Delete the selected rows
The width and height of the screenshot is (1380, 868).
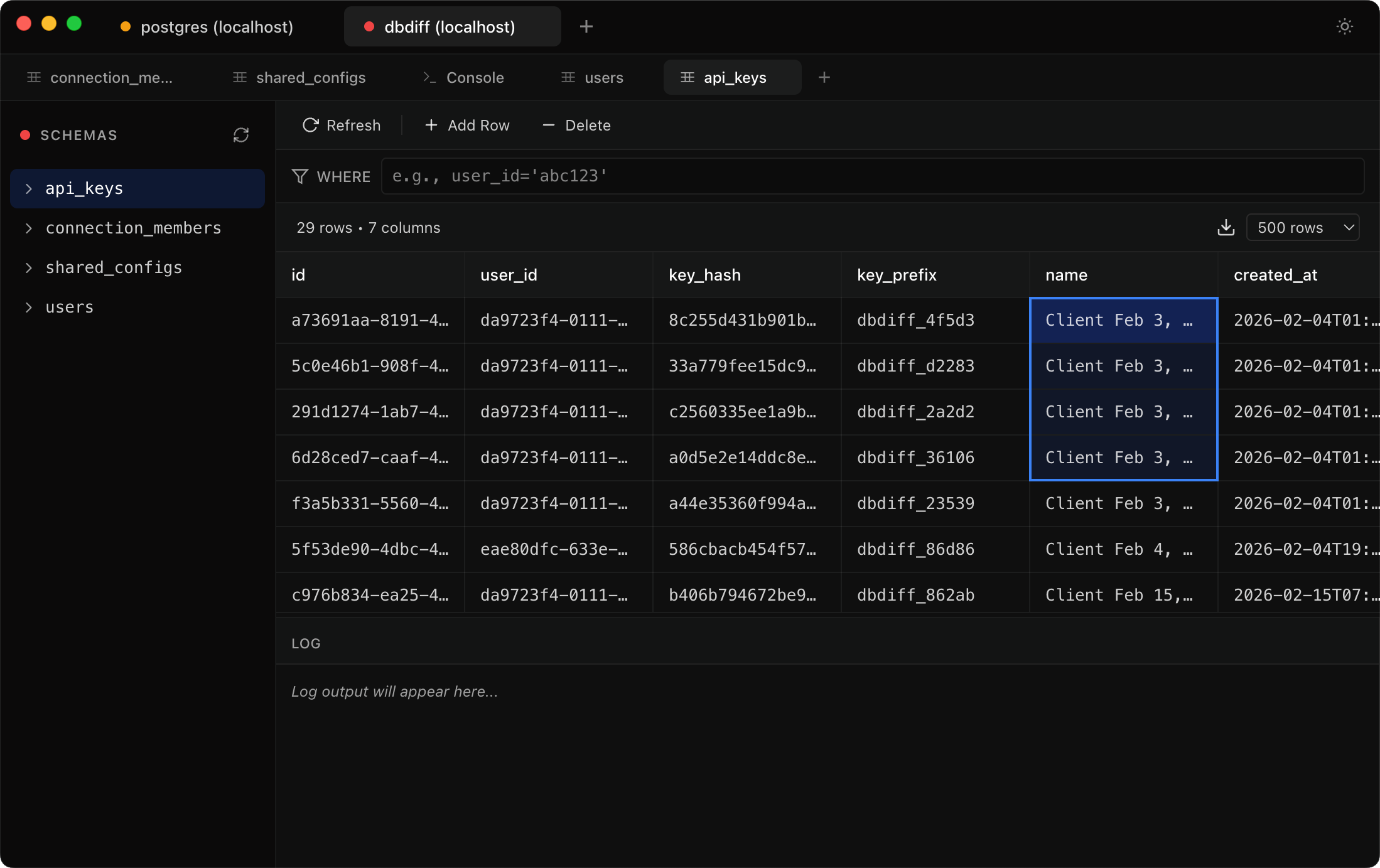tap(576, 125)
